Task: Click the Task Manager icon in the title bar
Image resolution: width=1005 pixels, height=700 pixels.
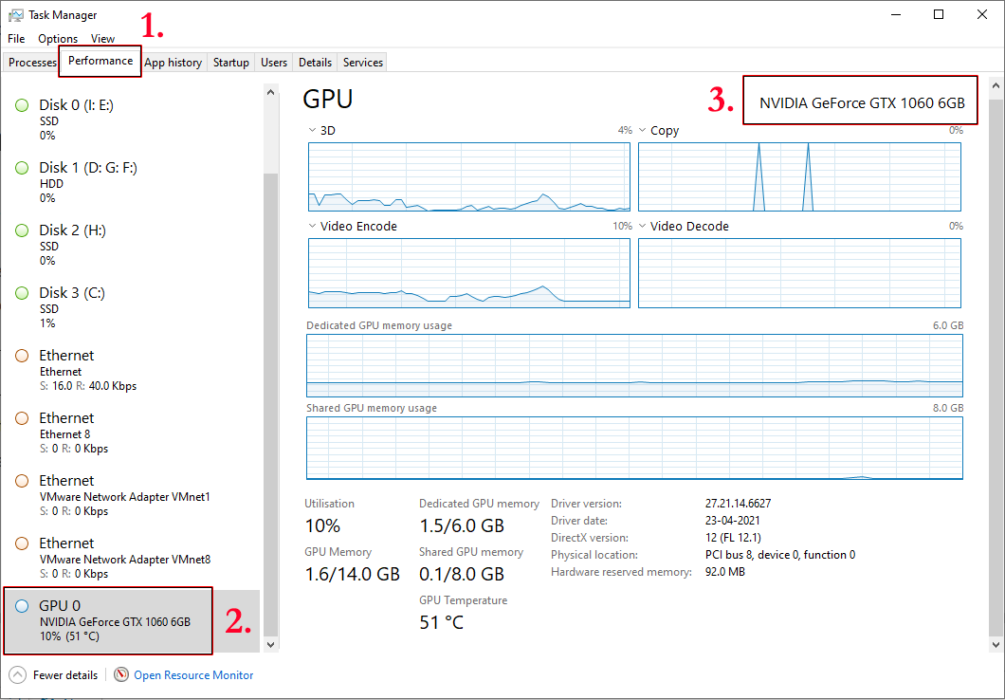Action: pyautogui.click(x=16, y=14)
